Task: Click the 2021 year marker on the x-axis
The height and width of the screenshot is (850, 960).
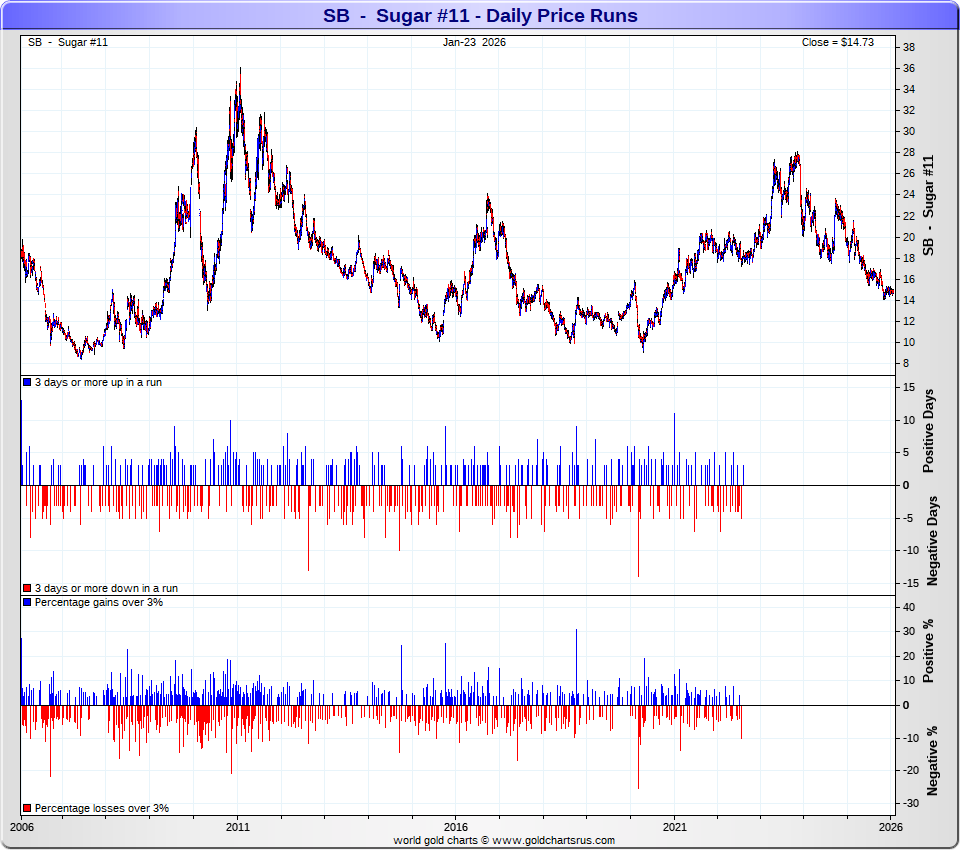Action: [673, 827]
